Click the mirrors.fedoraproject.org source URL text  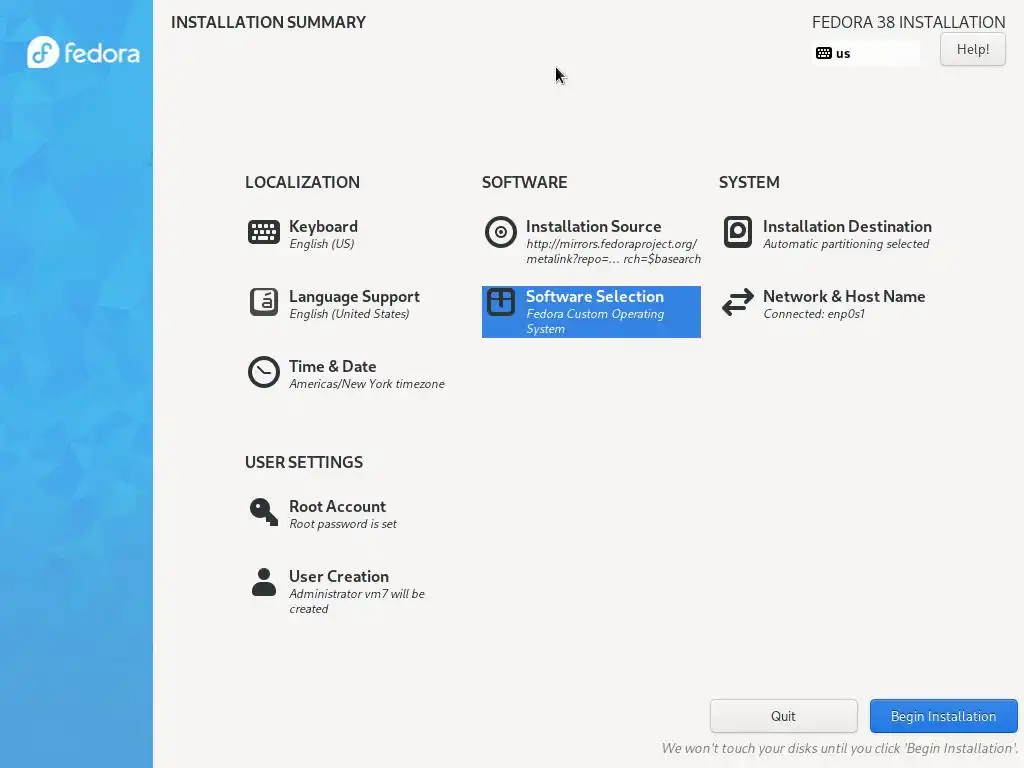pyautogui.click(x=613, y=251)
